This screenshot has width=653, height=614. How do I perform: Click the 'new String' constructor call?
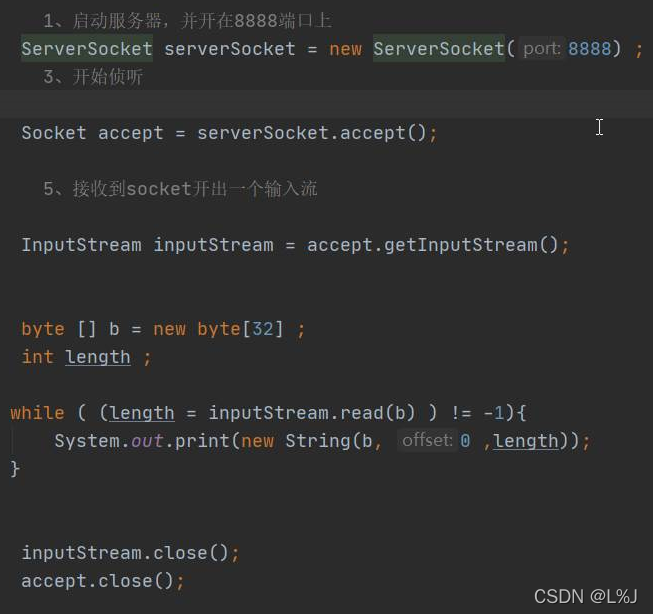pos(296,441)
